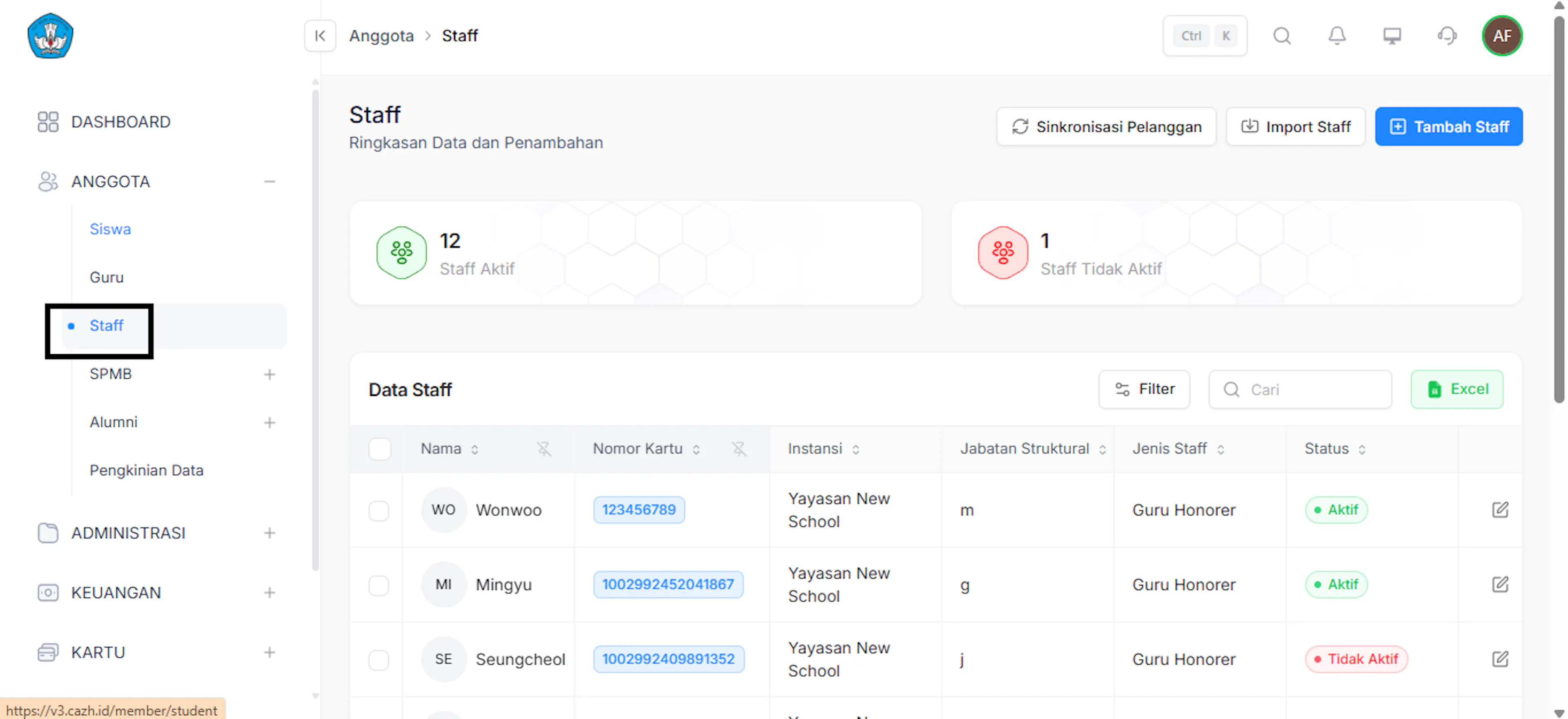1568x719 pixels.
Task: Sort by the Jenis Staff column
Action: (1221, 449)
